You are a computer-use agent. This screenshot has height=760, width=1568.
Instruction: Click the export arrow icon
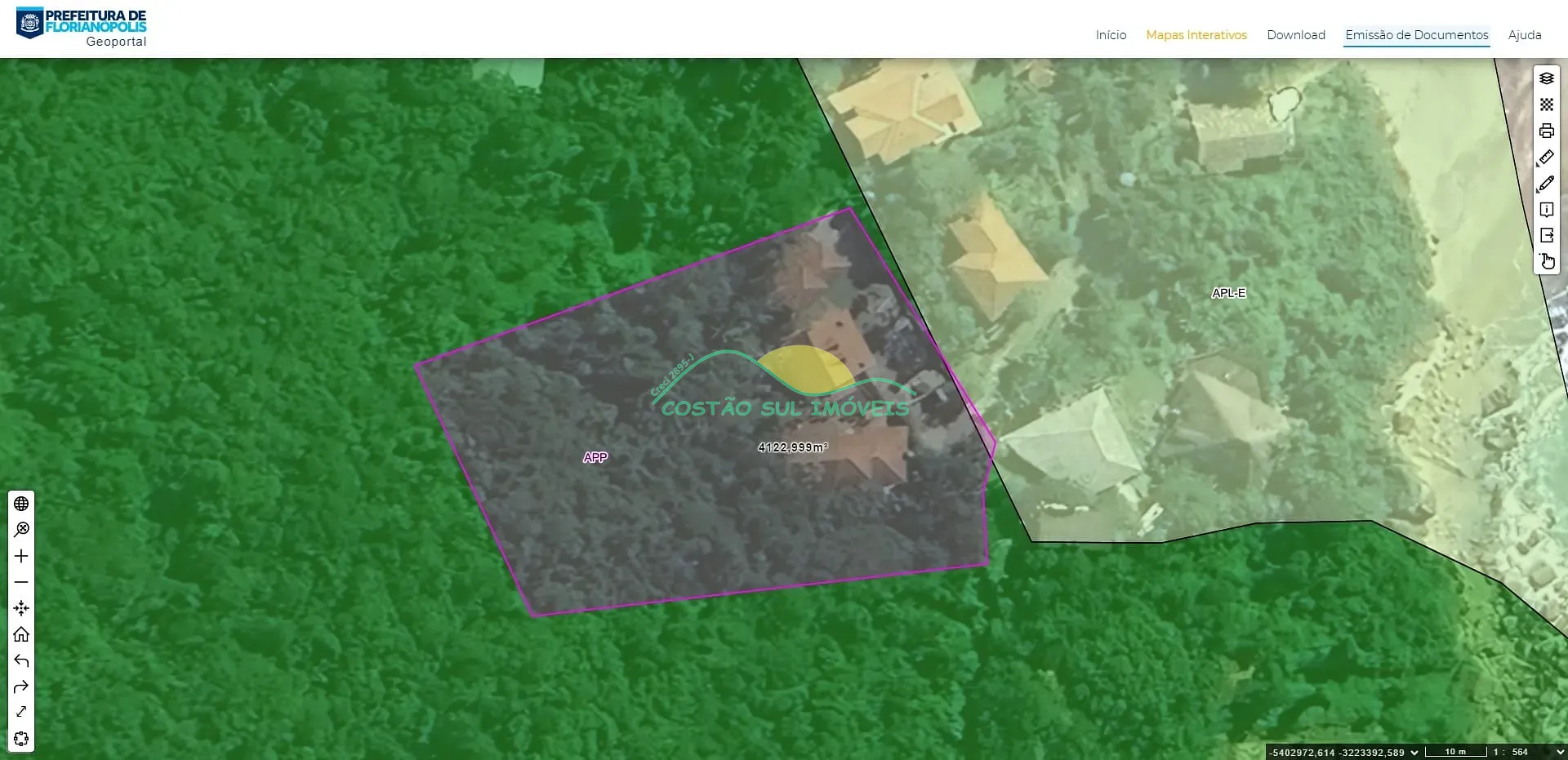(x=1546, y=236)
